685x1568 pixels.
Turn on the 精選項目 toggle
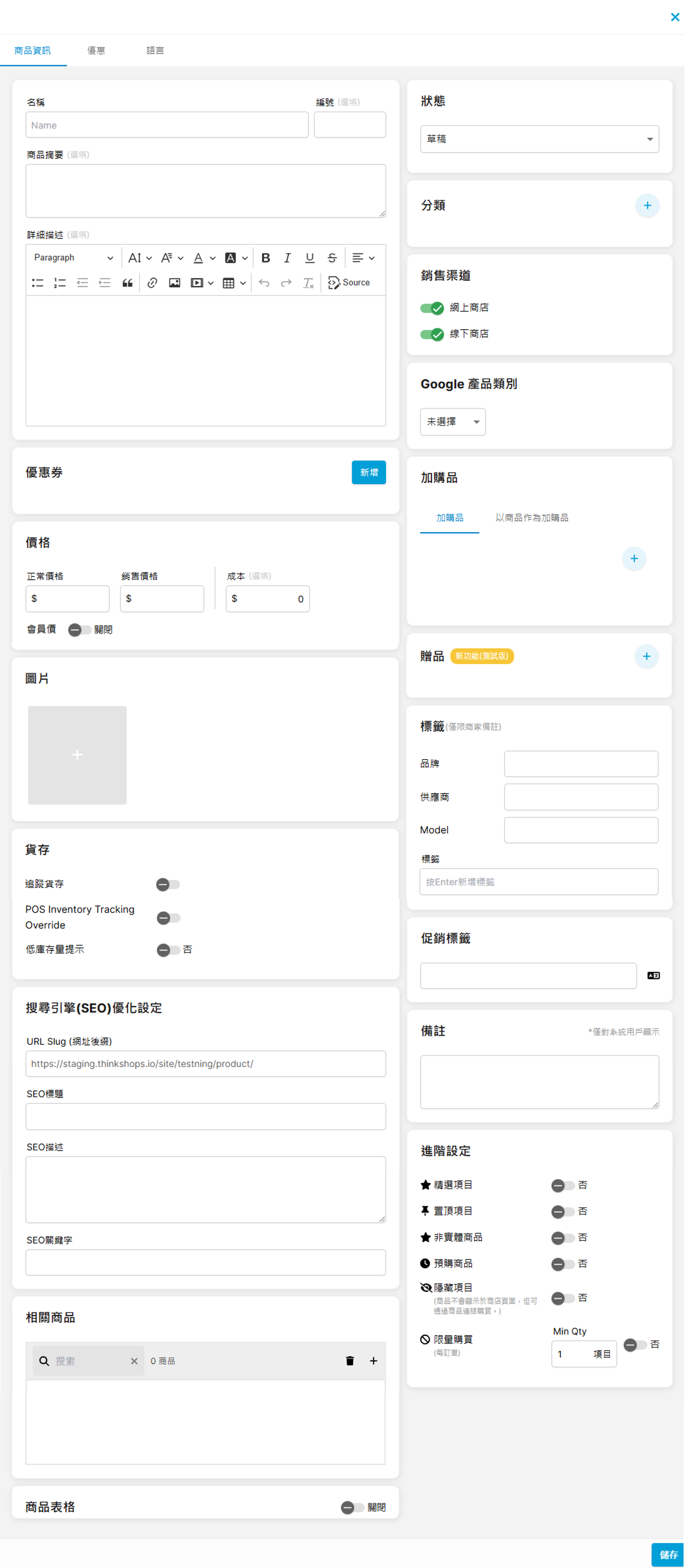coord(563,1185)
